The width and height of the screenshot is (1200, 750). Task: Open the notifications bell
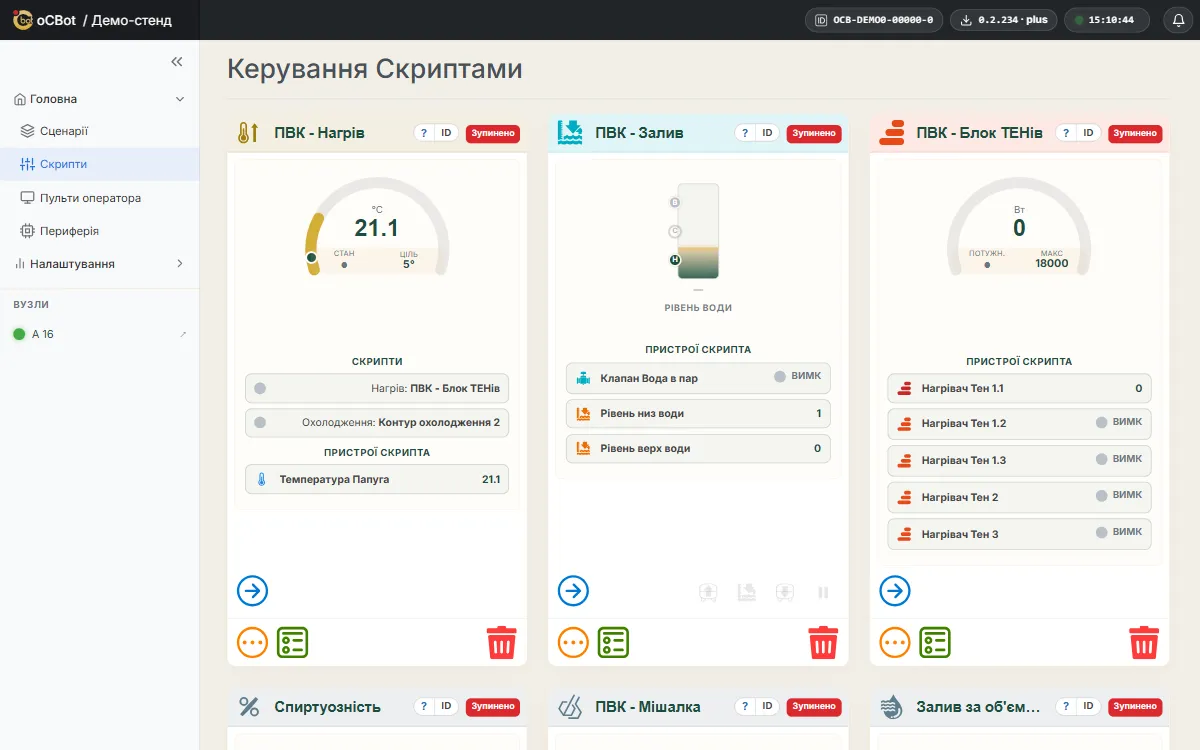coord(1178,20)
